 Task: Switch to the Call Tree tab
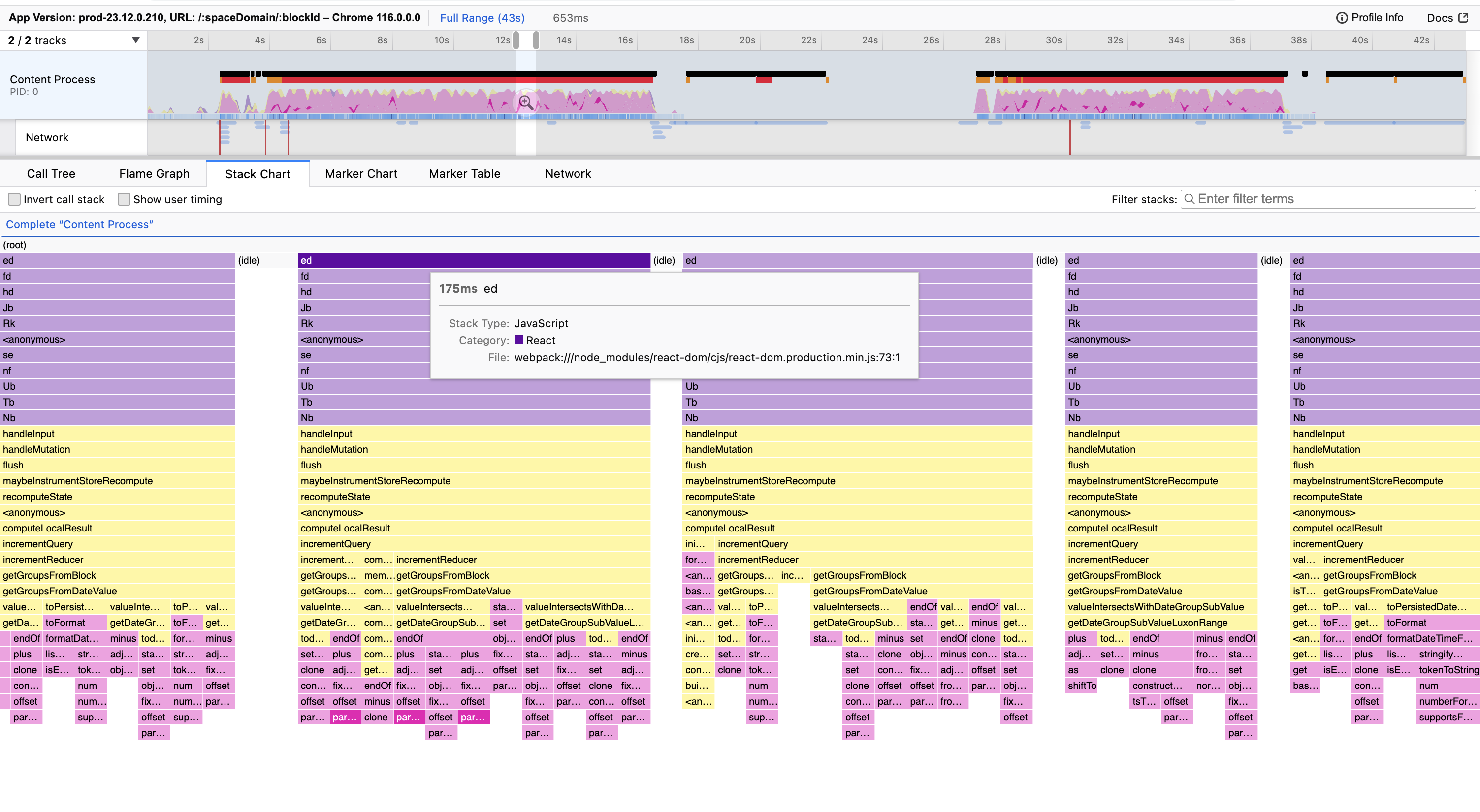(51, 173)
